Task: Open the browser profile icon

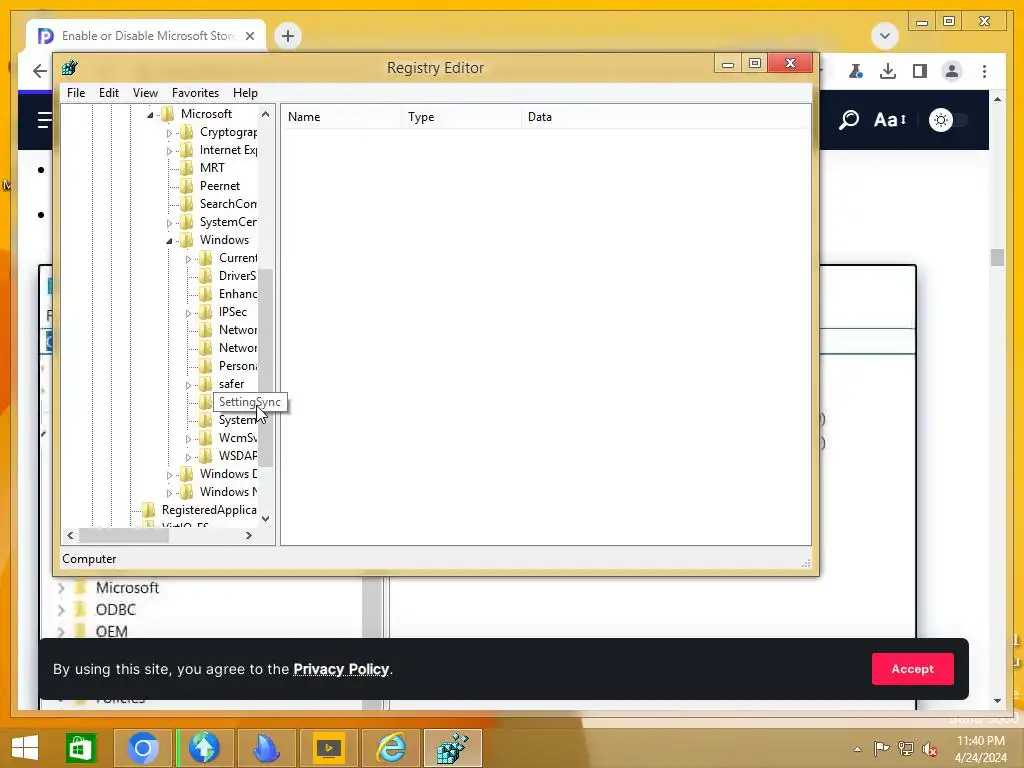Action: click(x=952, y=71)
